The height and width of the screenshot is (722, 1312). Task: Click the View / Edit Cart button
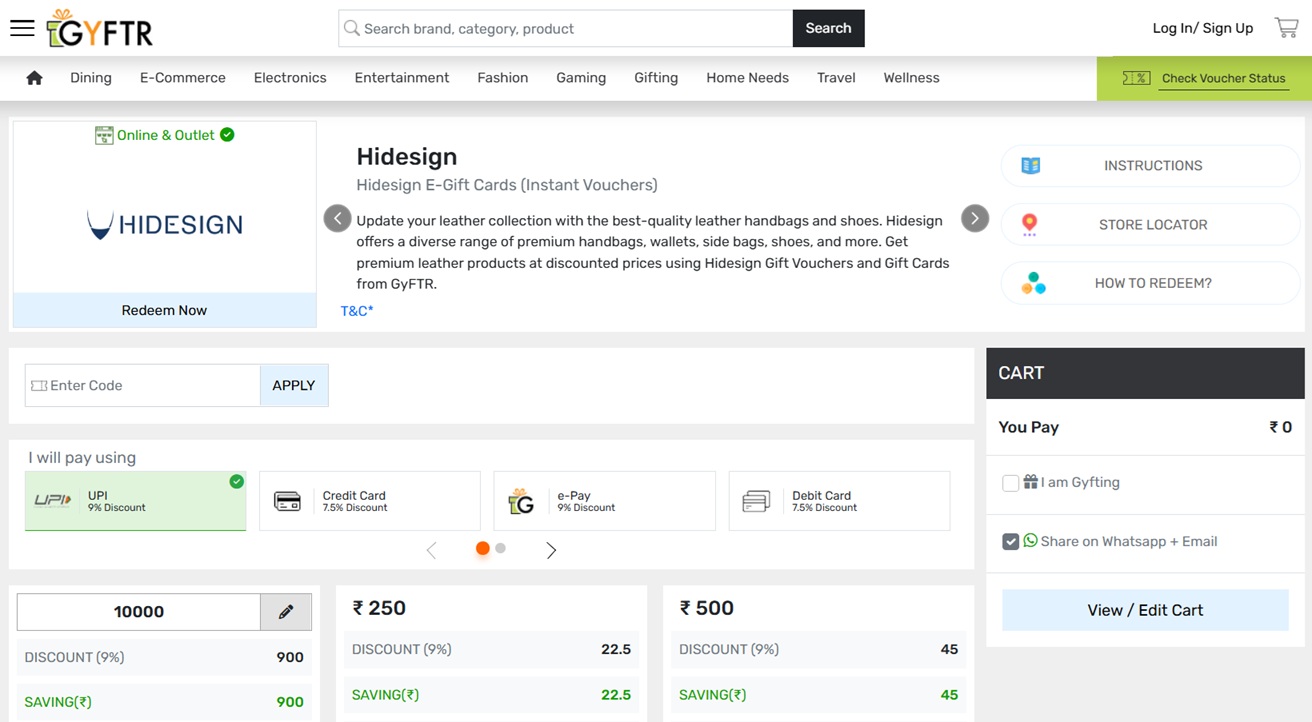point(1145,610)
